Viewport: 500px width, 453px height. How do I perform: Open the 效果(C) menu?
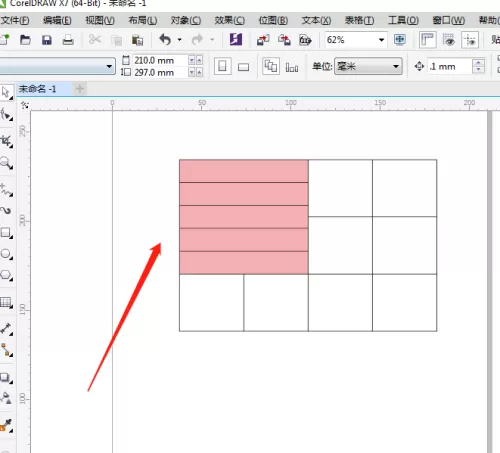click(229, 21)
